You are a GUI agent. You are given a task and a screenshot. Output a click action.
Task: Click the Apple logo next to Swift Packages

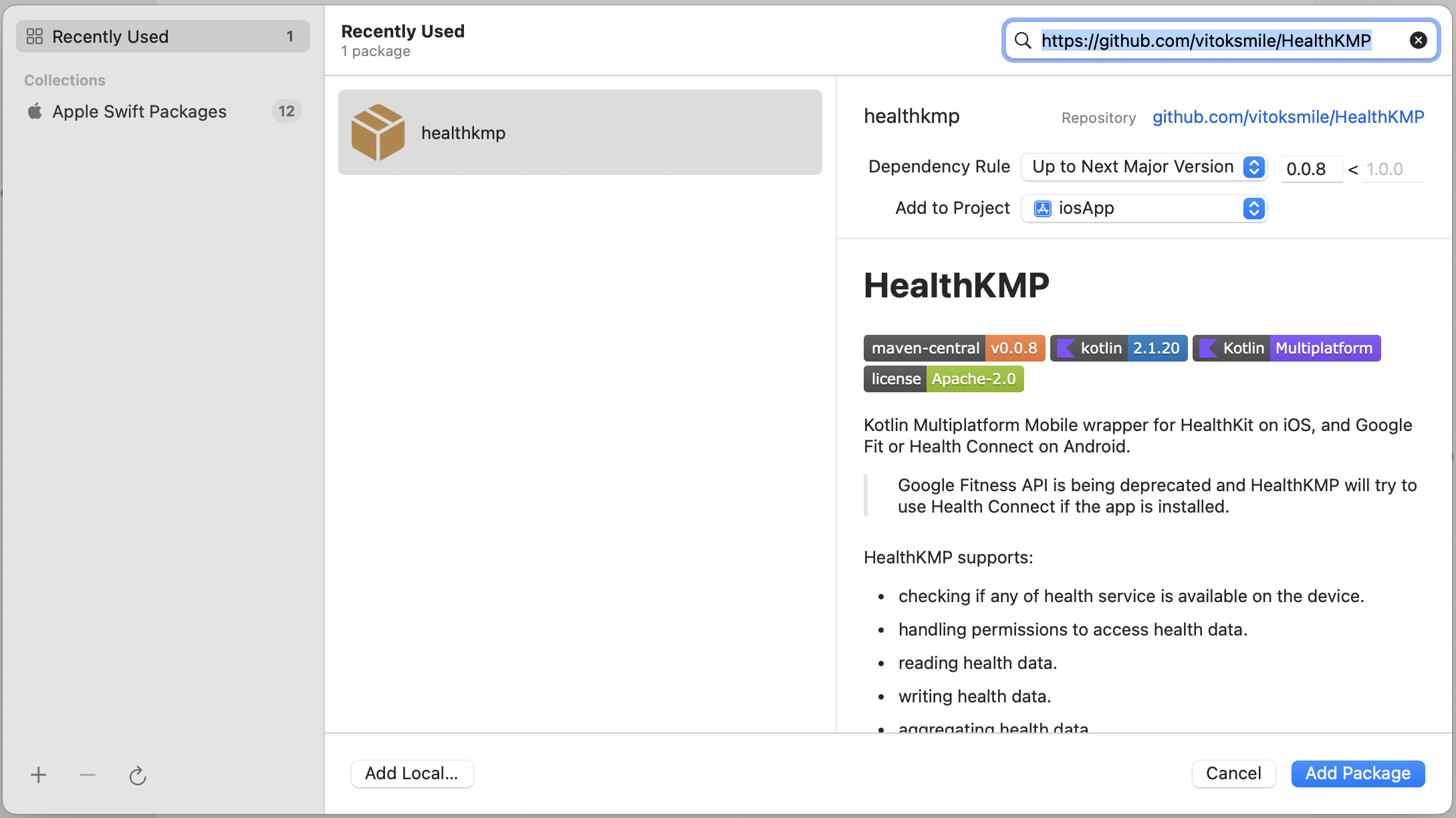click(35, 111)
